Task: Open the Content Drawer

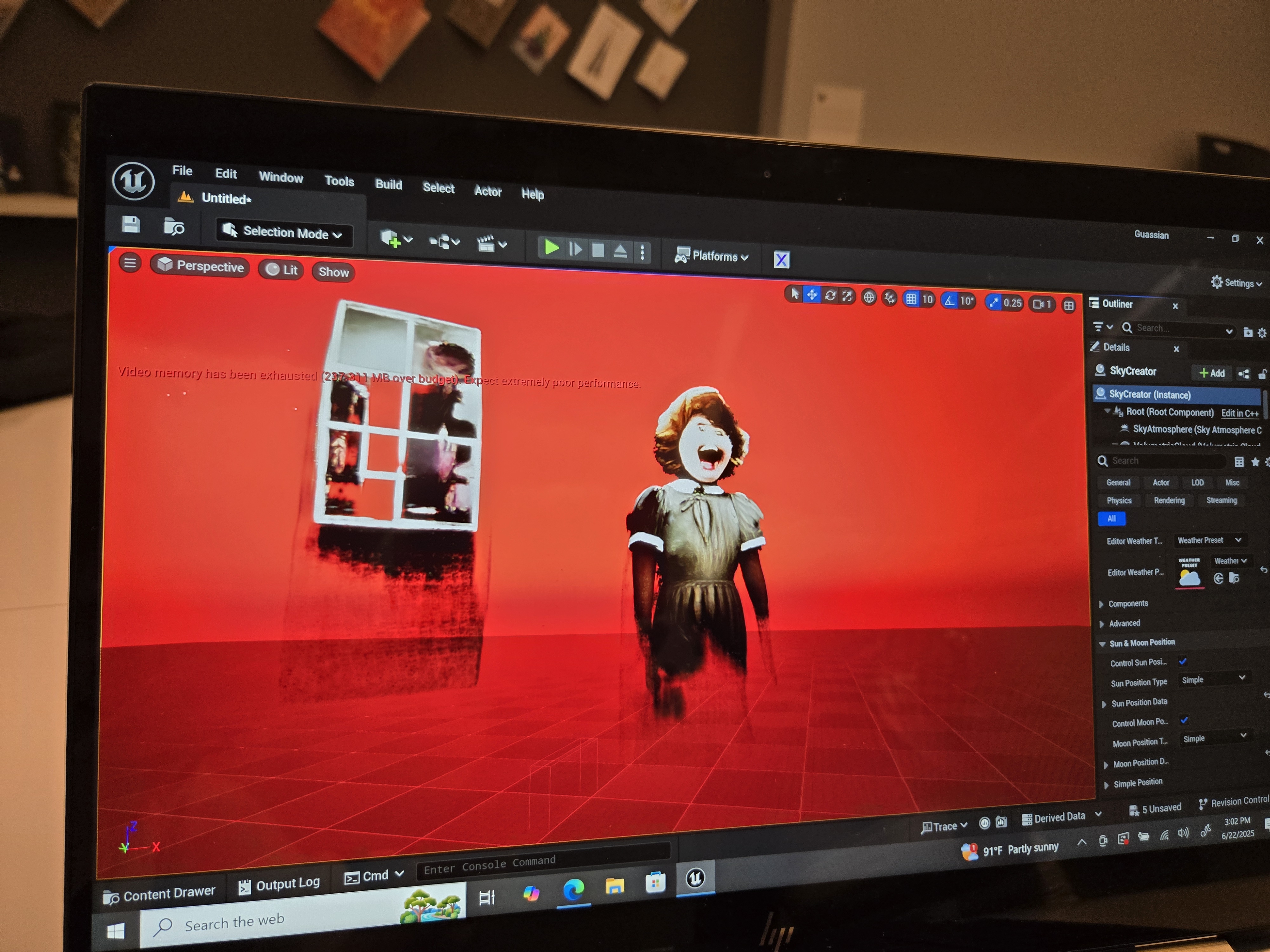Action: coord(159,894)
